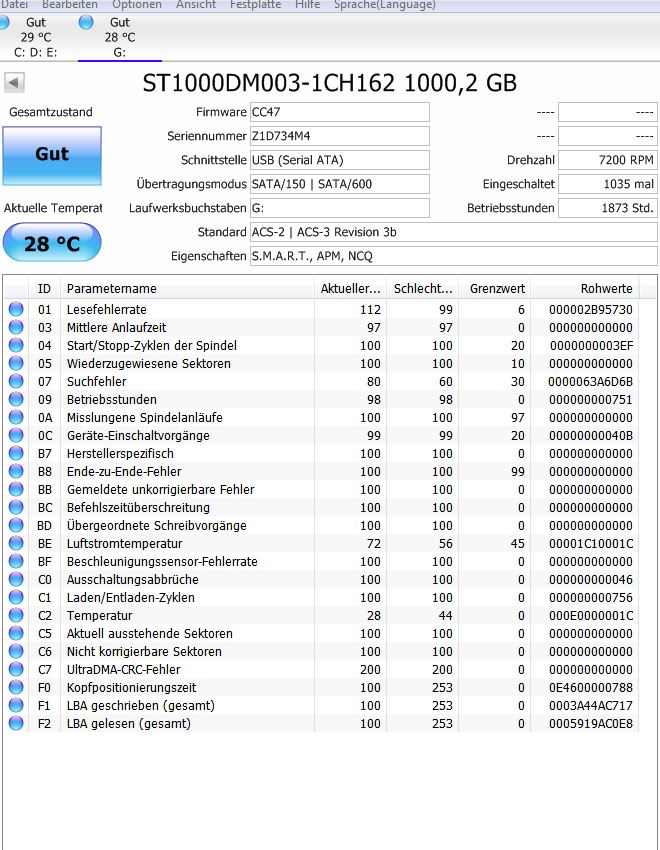
Task: Click status icon of Misslungene Spindelanläufe row
Action: pos(16,417)
